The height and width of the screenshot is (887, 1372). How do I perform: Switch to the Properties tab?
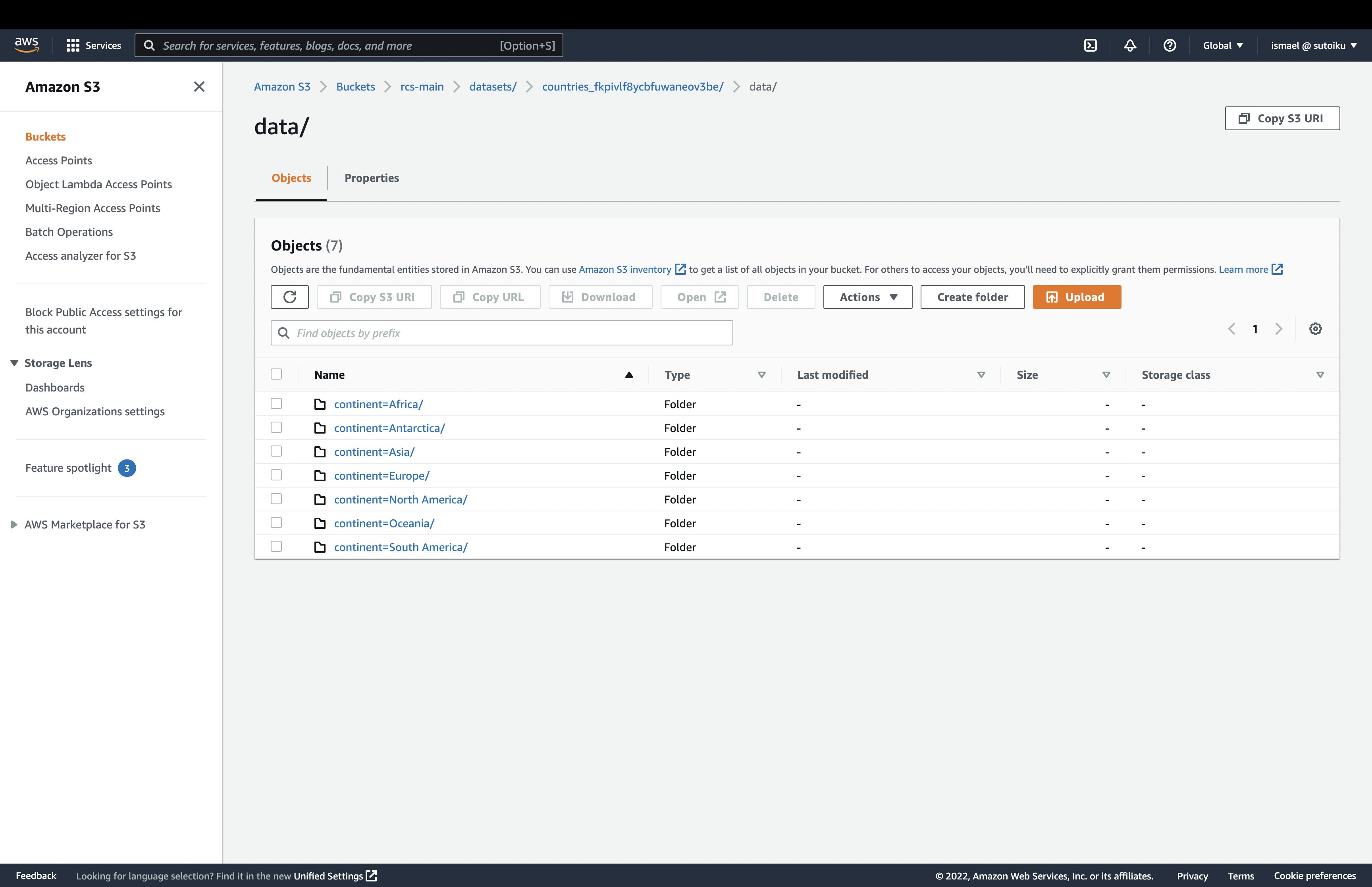point(371,178)
